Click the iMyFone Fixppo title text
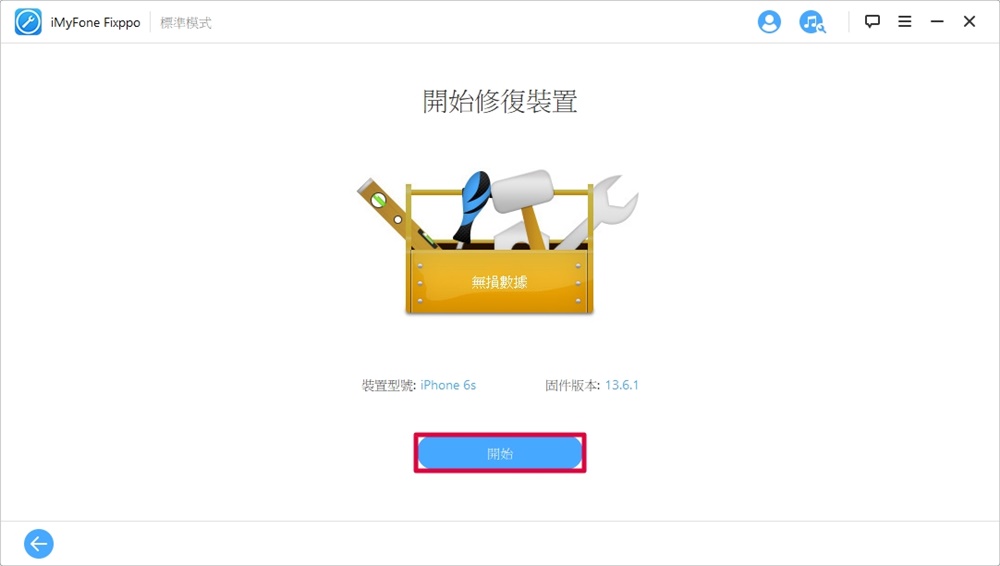 [96, 23]
